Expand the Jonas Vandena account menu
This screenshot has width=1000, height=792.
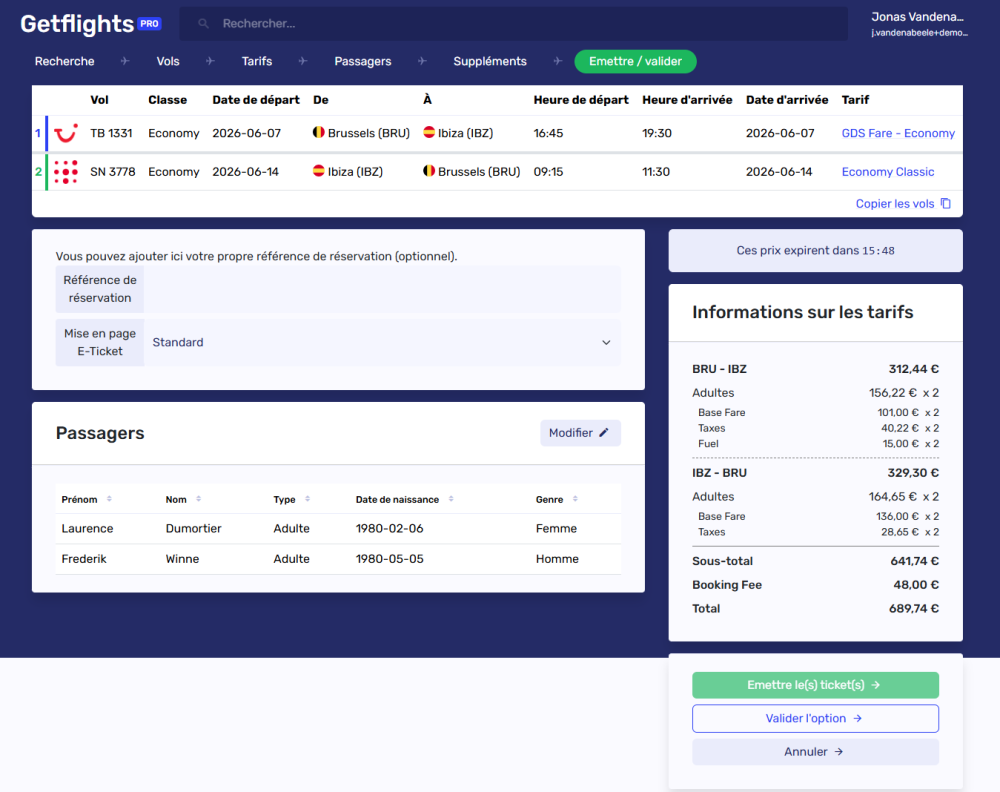coord(918,23)
